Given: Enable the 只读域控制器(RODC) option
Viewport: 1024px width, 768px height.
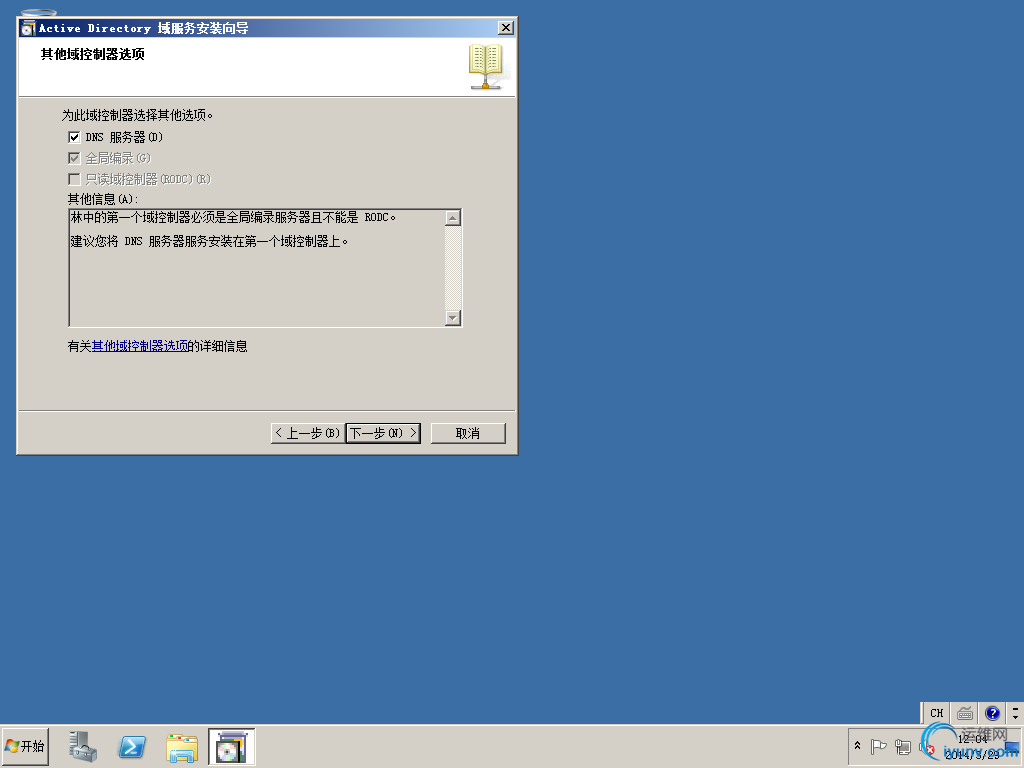Looking at the screenshot, I should 74,178.
